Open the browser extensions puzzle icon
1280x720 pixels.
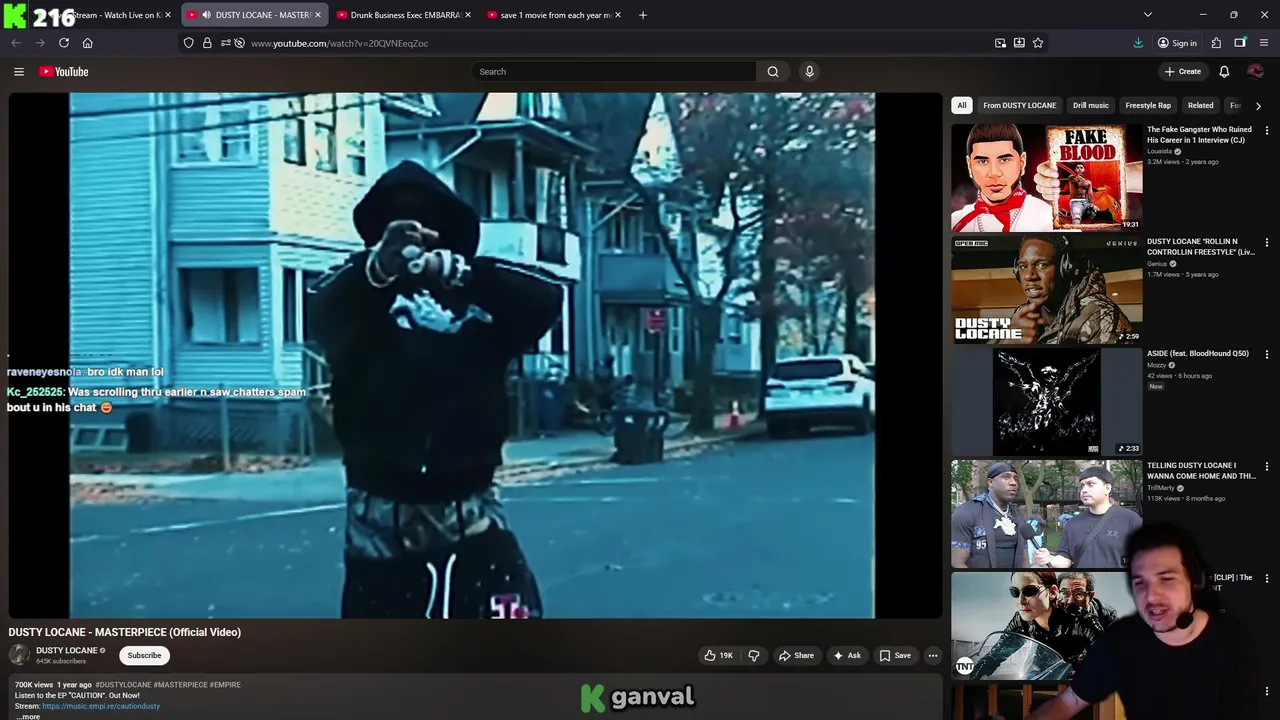[x=1216, y=43]
